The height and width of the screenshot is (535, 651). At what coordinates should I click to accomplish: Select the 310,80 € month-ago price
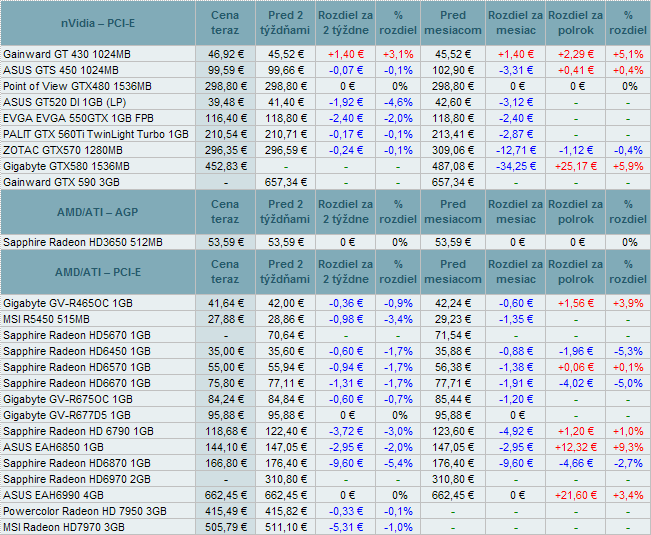point(453,479)
